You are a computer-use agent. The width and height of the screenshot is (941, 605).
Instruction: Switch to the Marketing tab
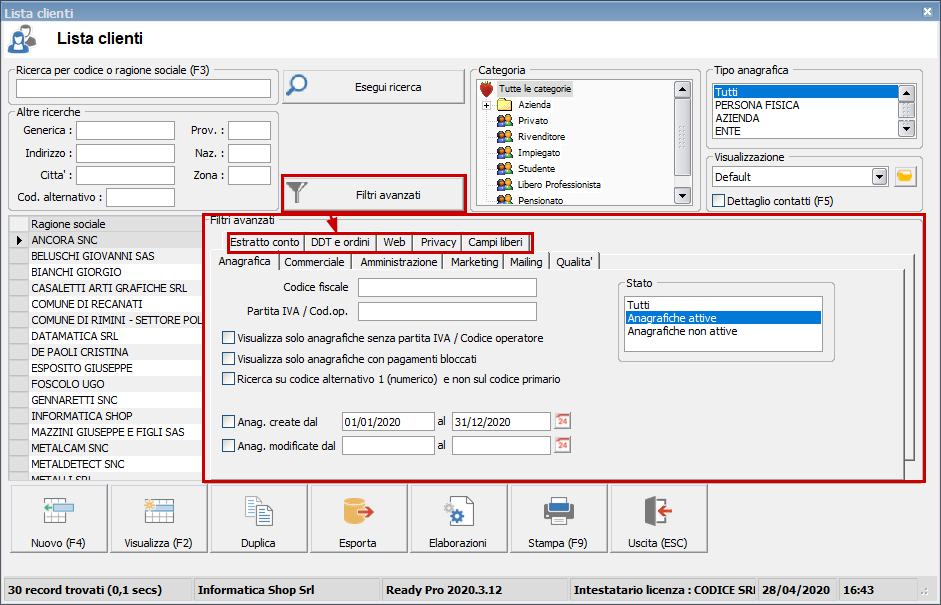pos(474,261)
